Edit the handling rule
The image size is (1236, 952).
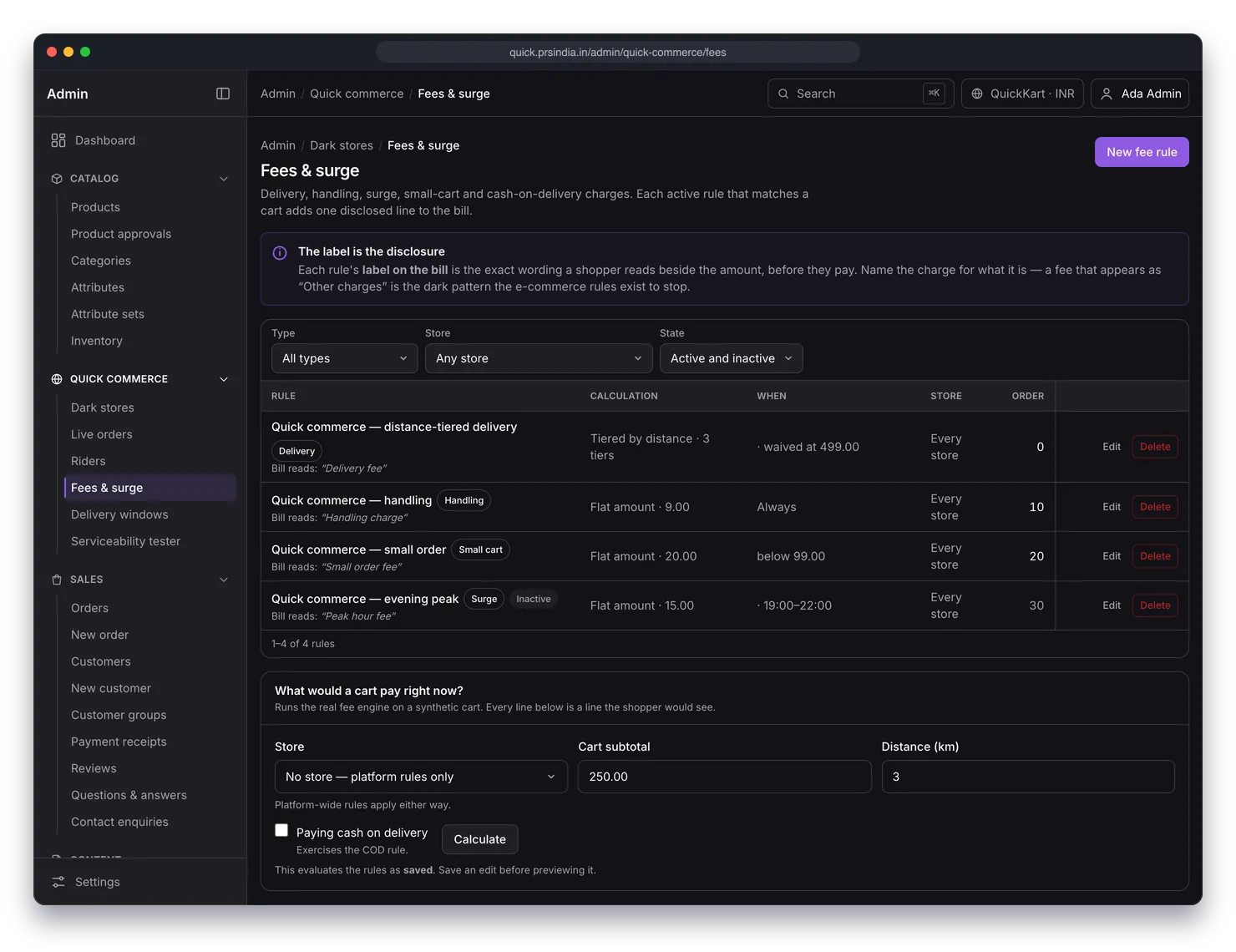[1112, 507]
